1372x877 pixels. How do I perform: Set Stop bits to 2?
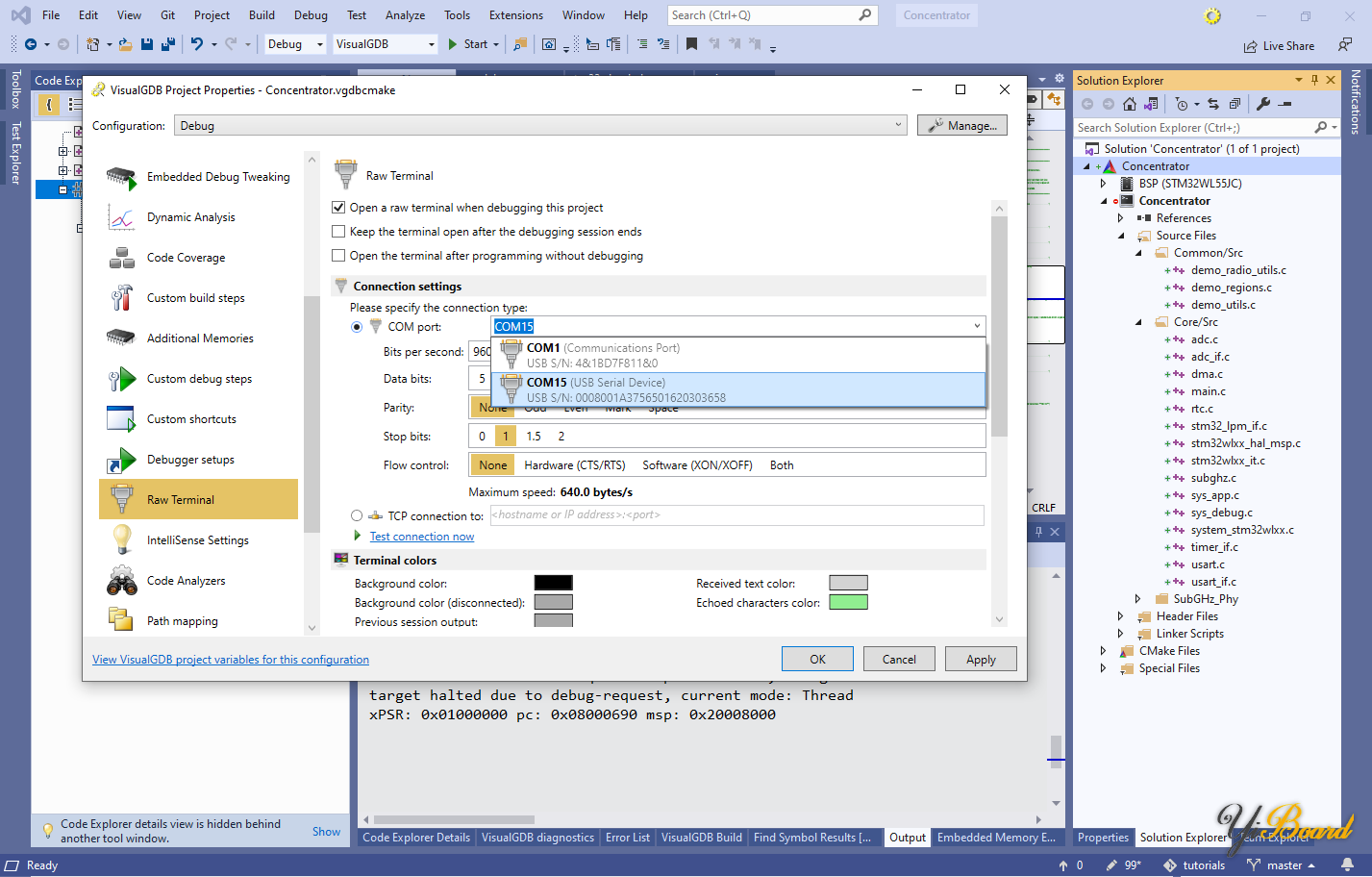[561, 437]
